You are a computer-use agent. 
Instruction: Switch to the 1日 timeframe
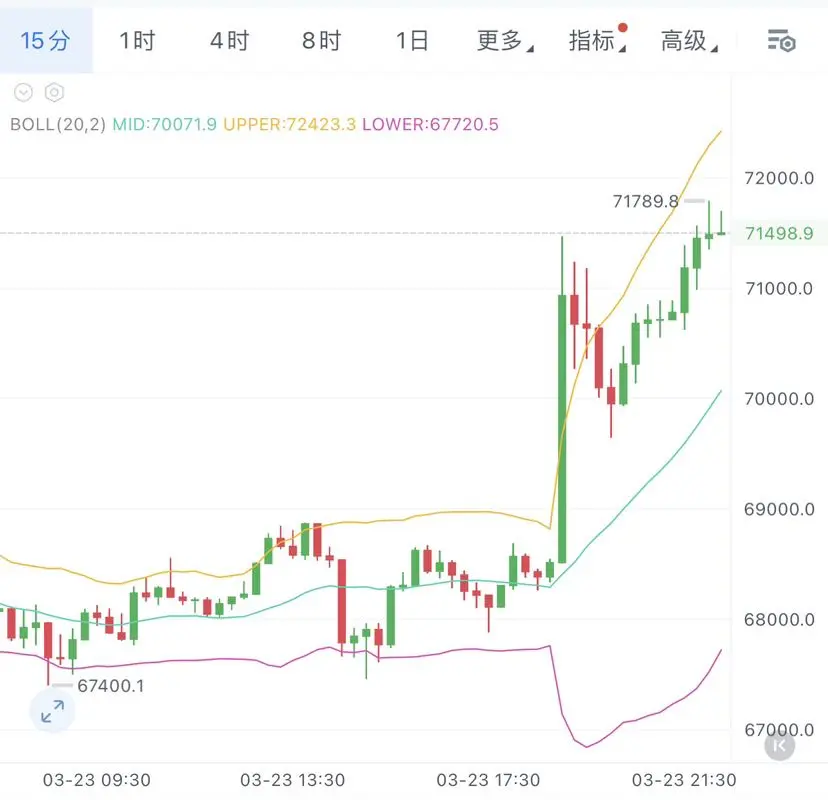coord(412,41)
